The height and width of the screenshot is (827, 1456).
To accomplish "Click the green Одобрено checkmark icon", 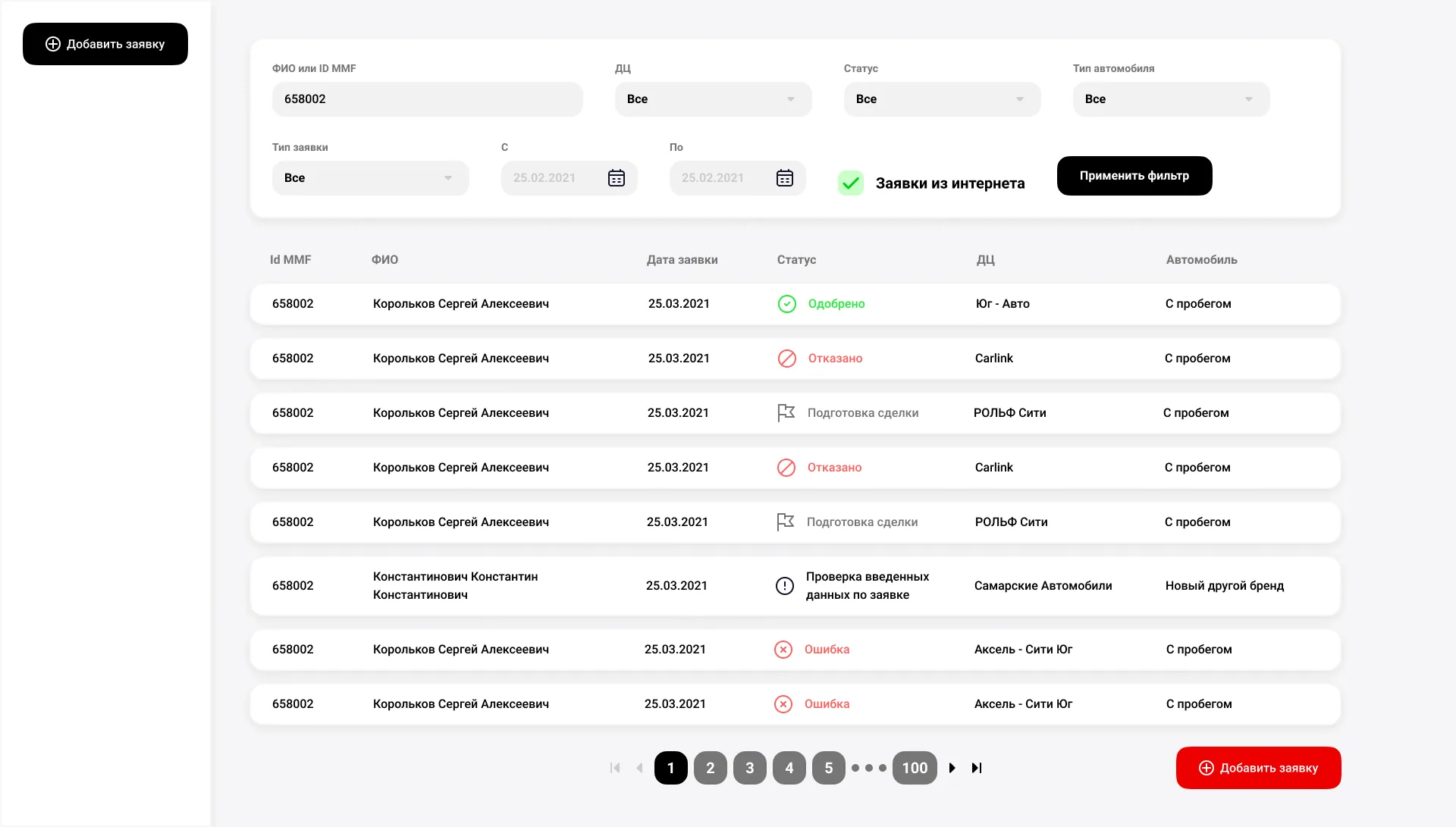I will 787,304.
